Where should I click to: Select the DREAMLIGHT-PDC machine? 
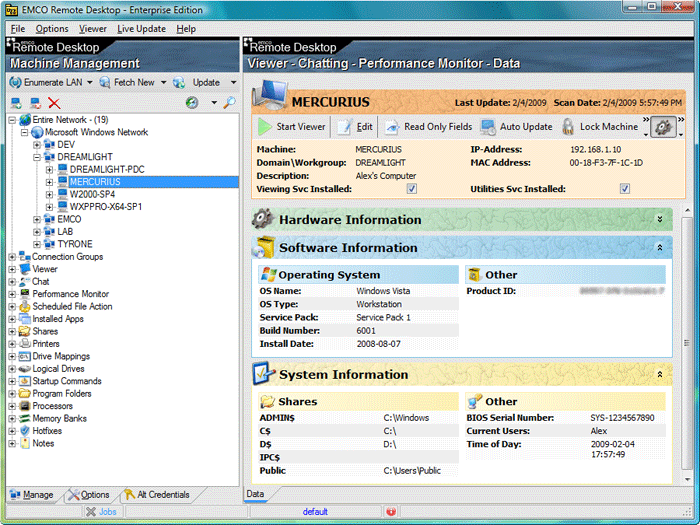point(107,170)
